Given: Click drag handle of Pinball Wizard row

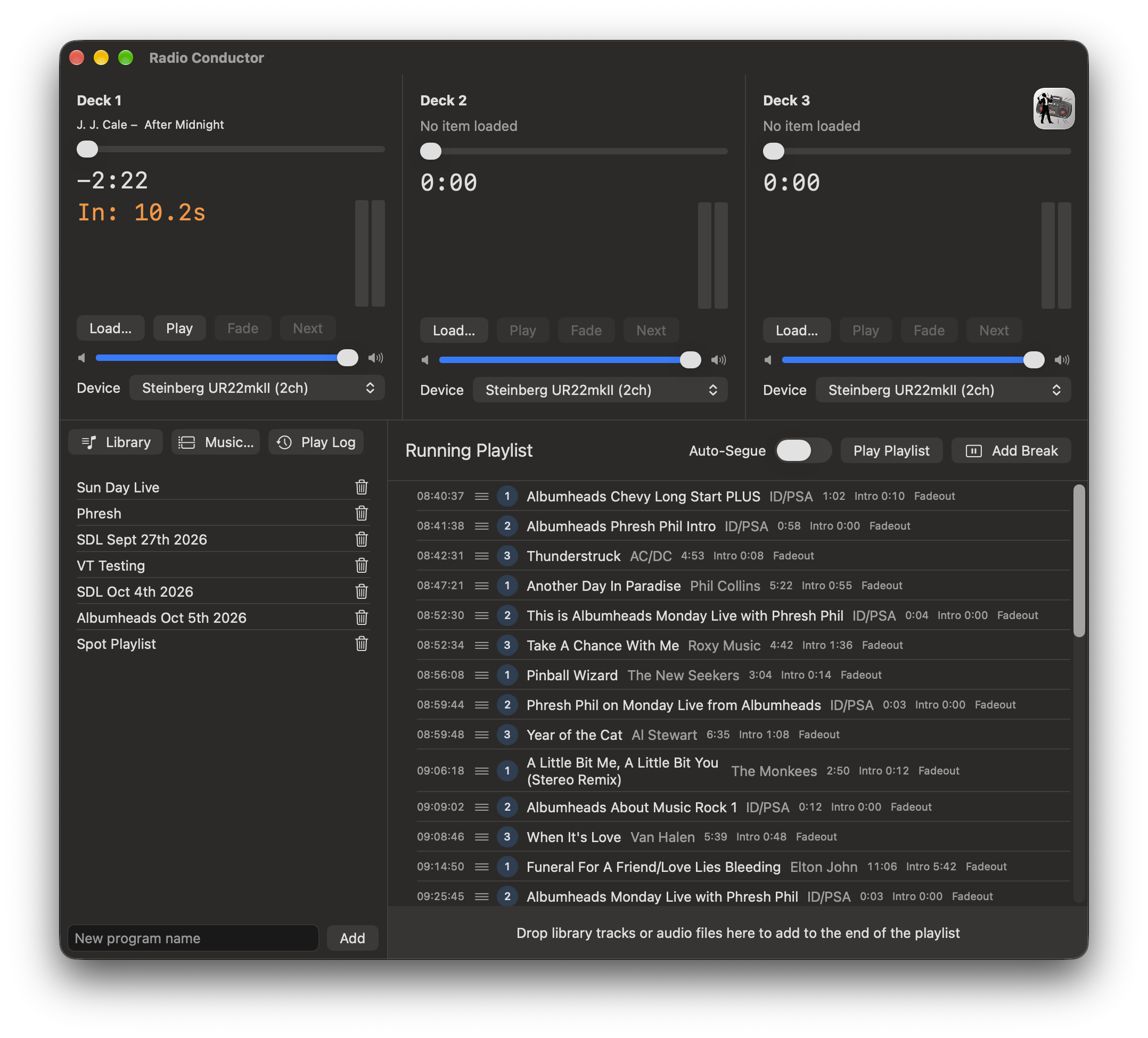Looking at the screenshot, I should [482, 675].
